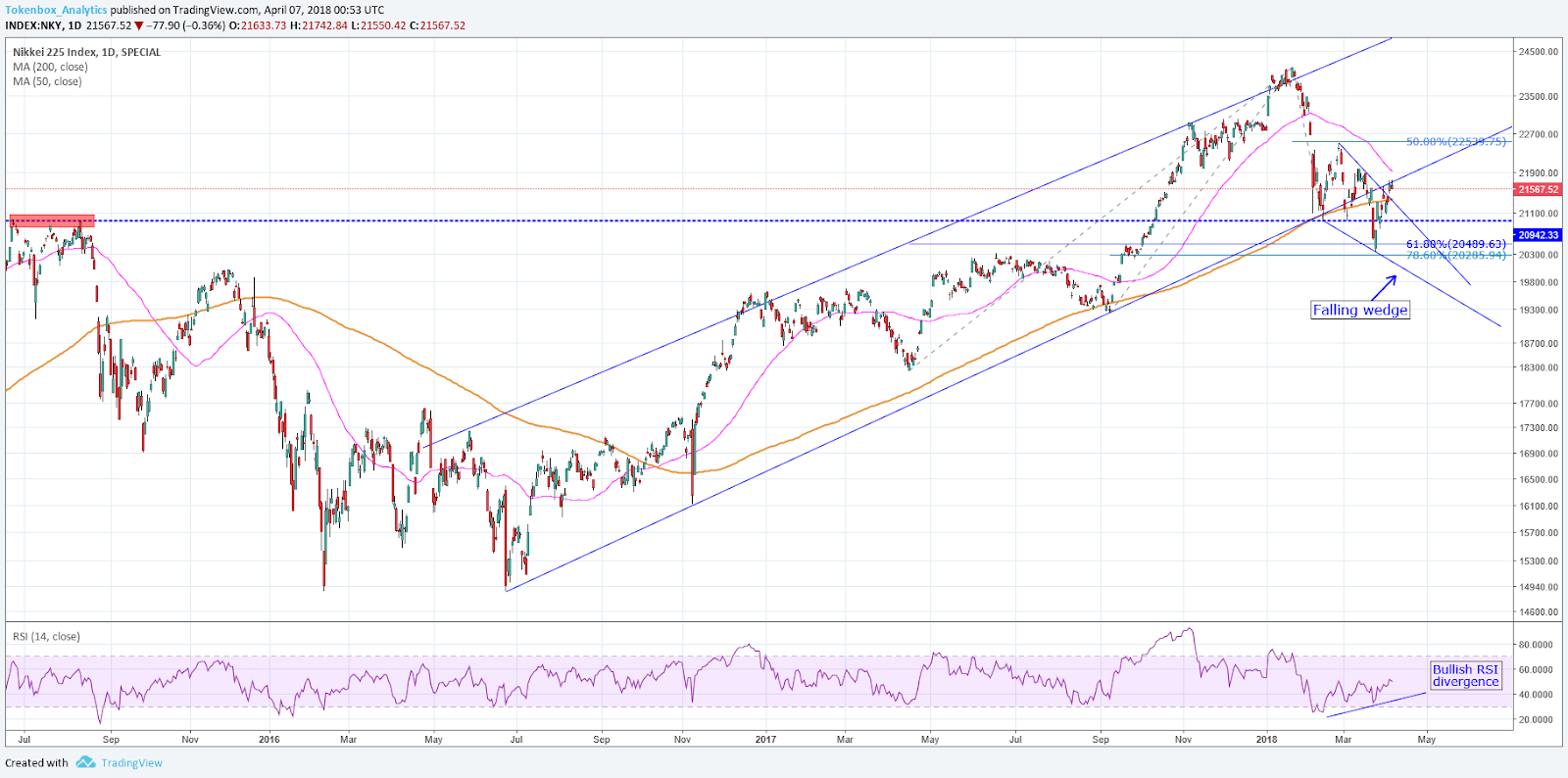This screenshot has width=1568, height=778.
Task: Click the 2017 label on time axis
Action: 765,739
